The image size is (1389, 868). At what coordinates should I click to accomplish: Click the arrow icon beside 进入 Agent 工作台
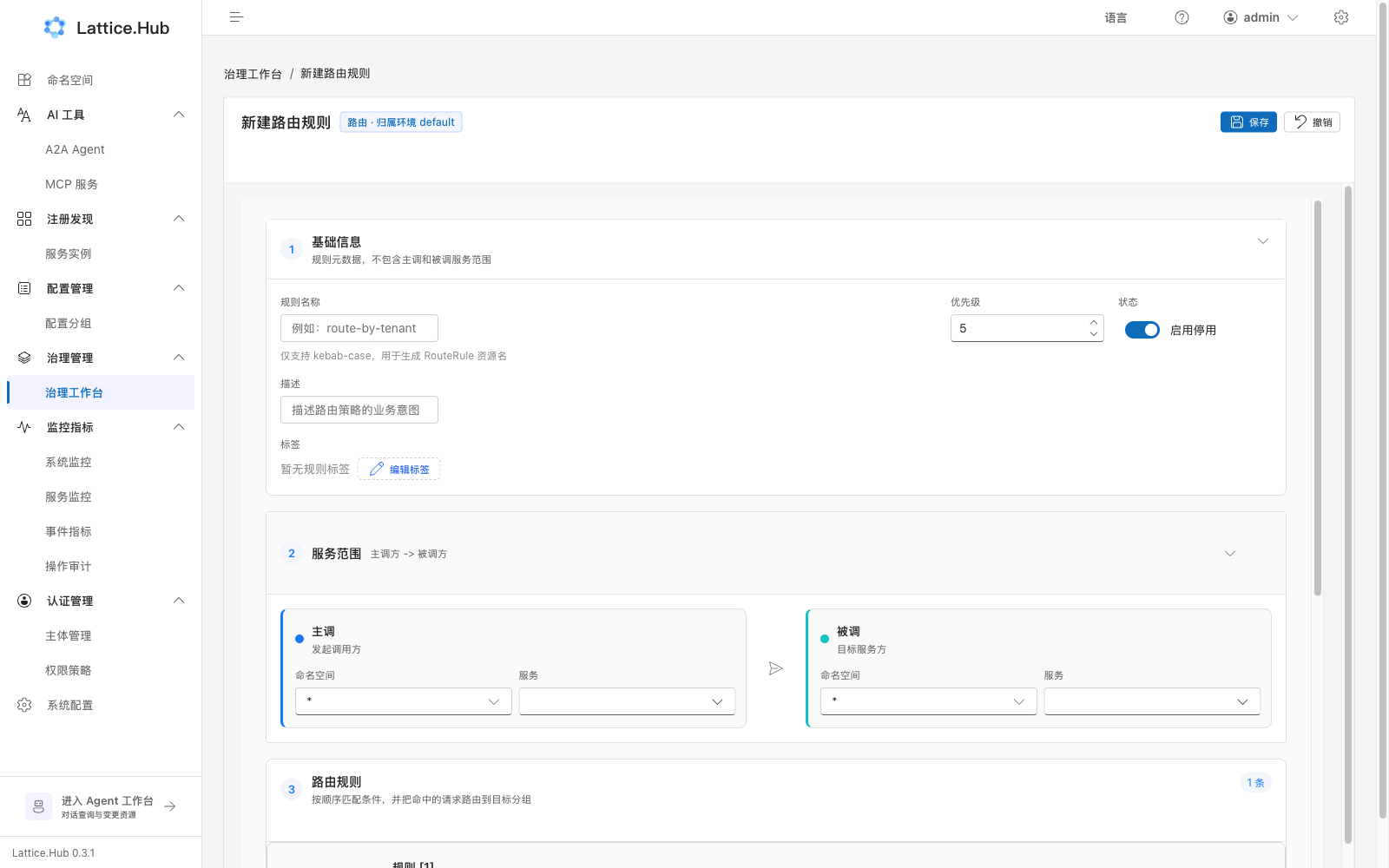(170, 806)
